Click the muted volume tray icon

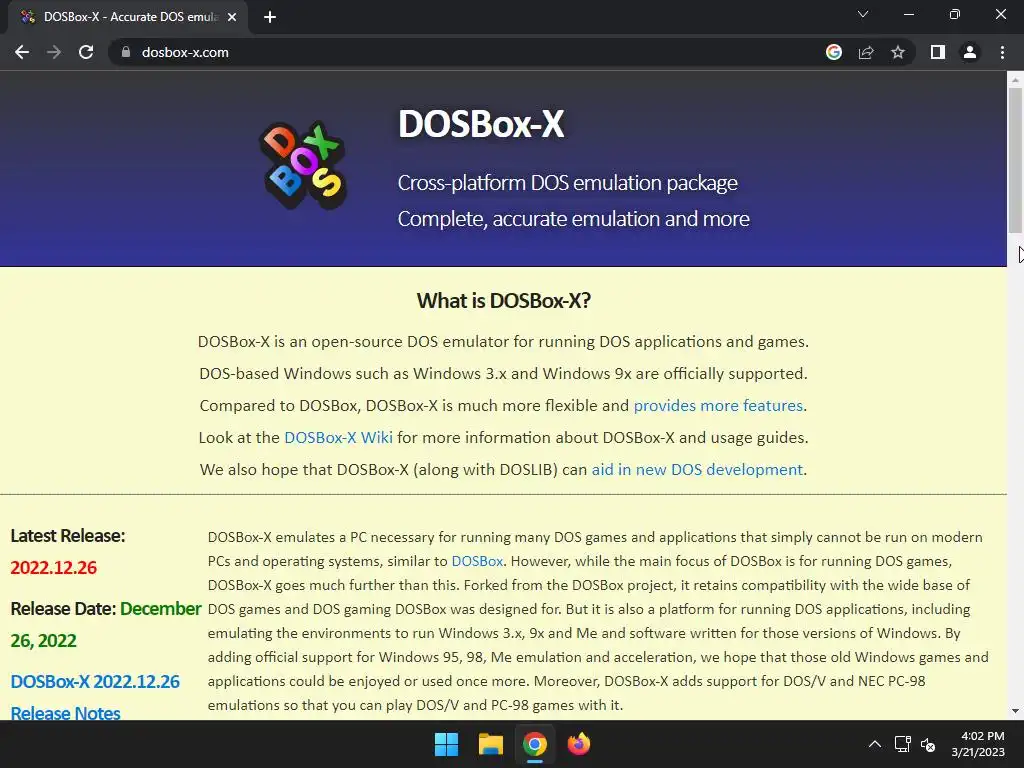click(927, 744)
